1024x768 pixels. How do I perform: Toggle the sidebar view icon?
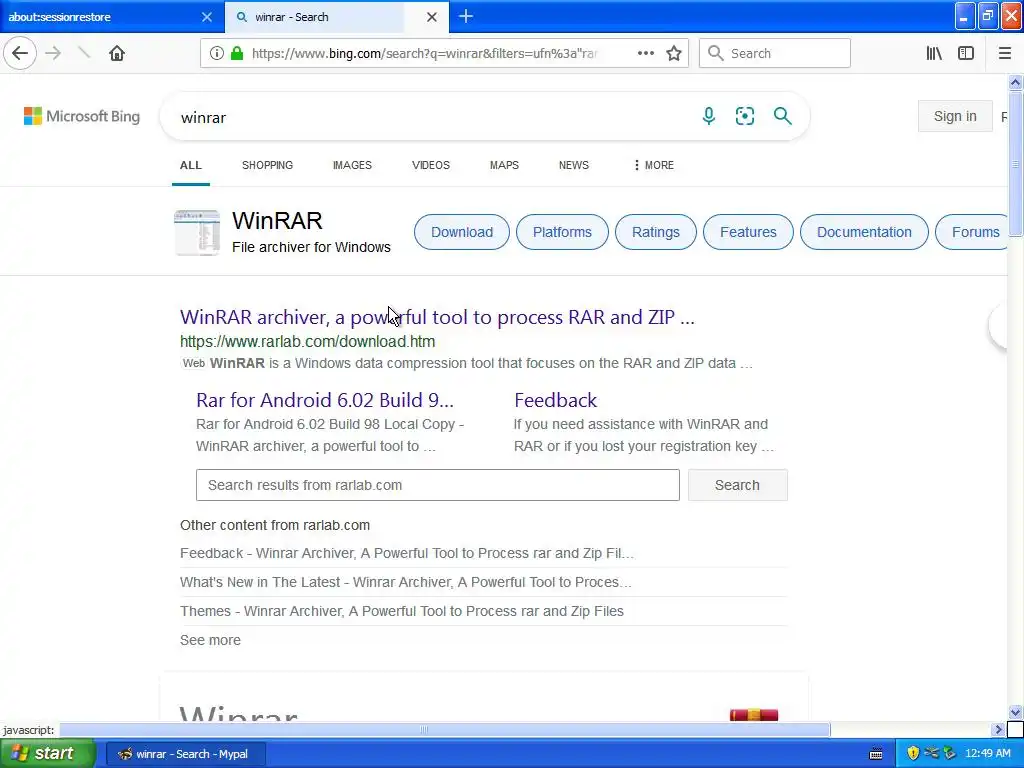(x=966, y=54)
